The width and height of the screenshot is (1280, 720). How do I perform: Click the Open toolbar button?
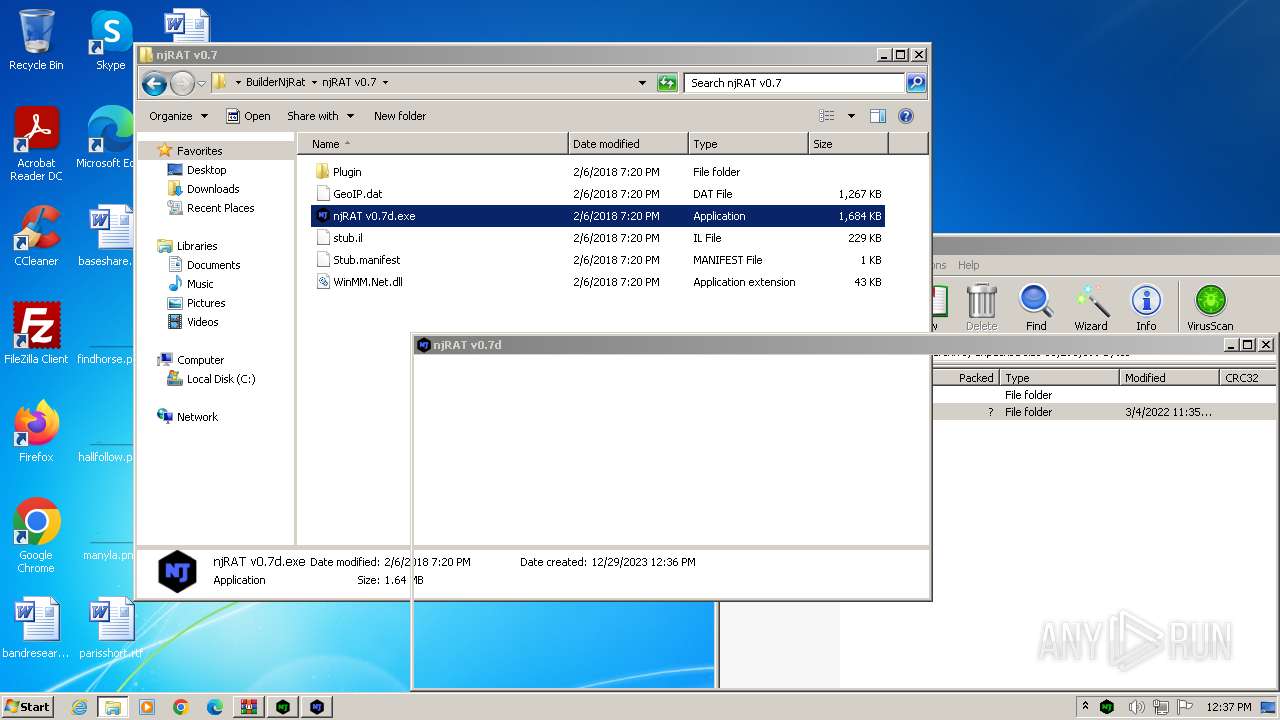coord(248,116)
